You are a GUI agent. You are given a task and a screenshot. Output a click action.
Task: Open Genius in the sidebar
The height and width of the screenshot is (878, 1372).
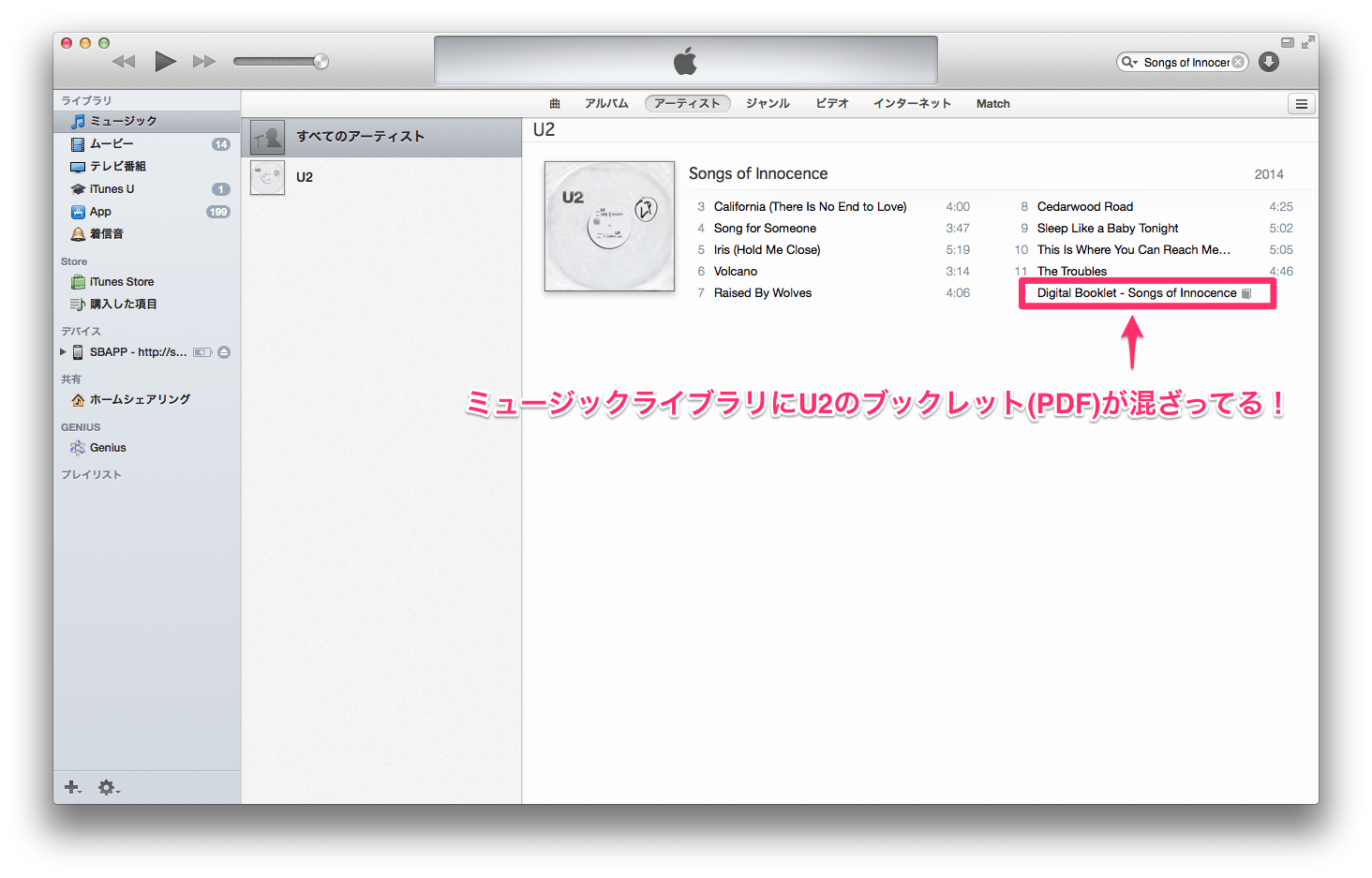point(147,448)
